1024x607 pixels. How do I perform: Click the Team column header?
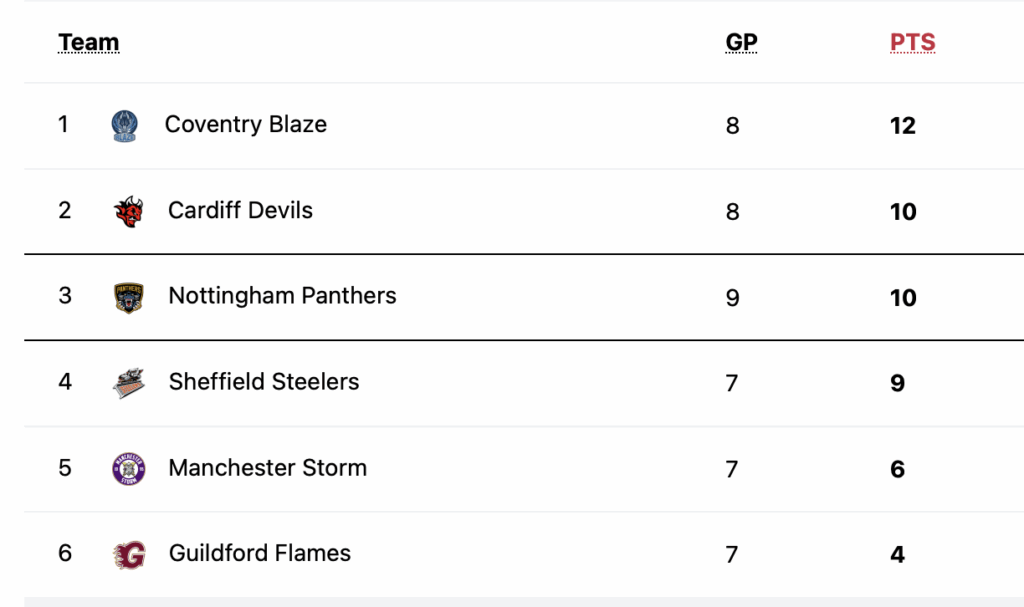89,42
